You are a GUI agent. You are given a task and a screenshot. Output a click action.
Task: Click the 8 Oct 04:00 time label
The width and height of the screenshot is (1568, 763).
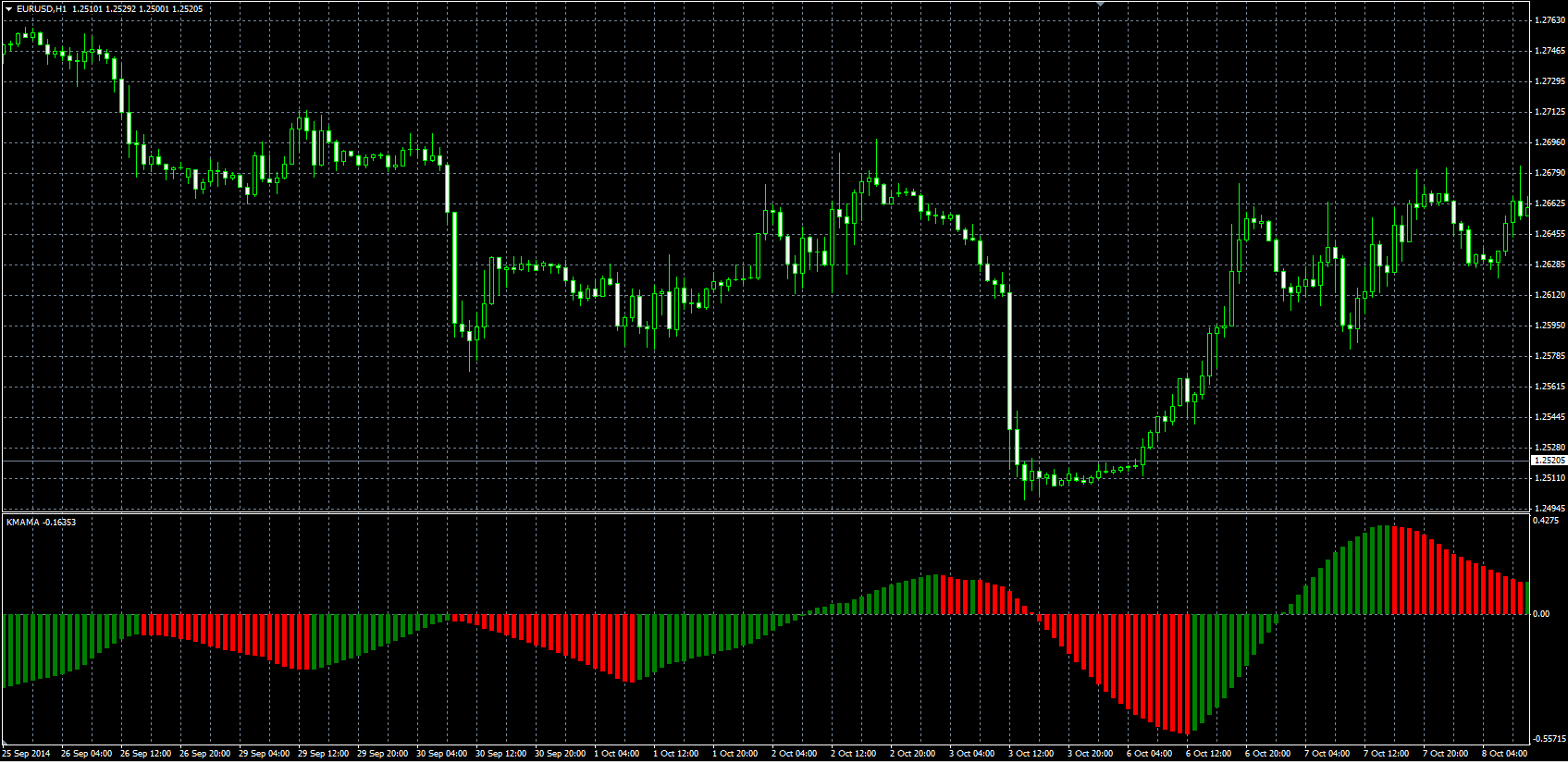tap(1504, 754)
